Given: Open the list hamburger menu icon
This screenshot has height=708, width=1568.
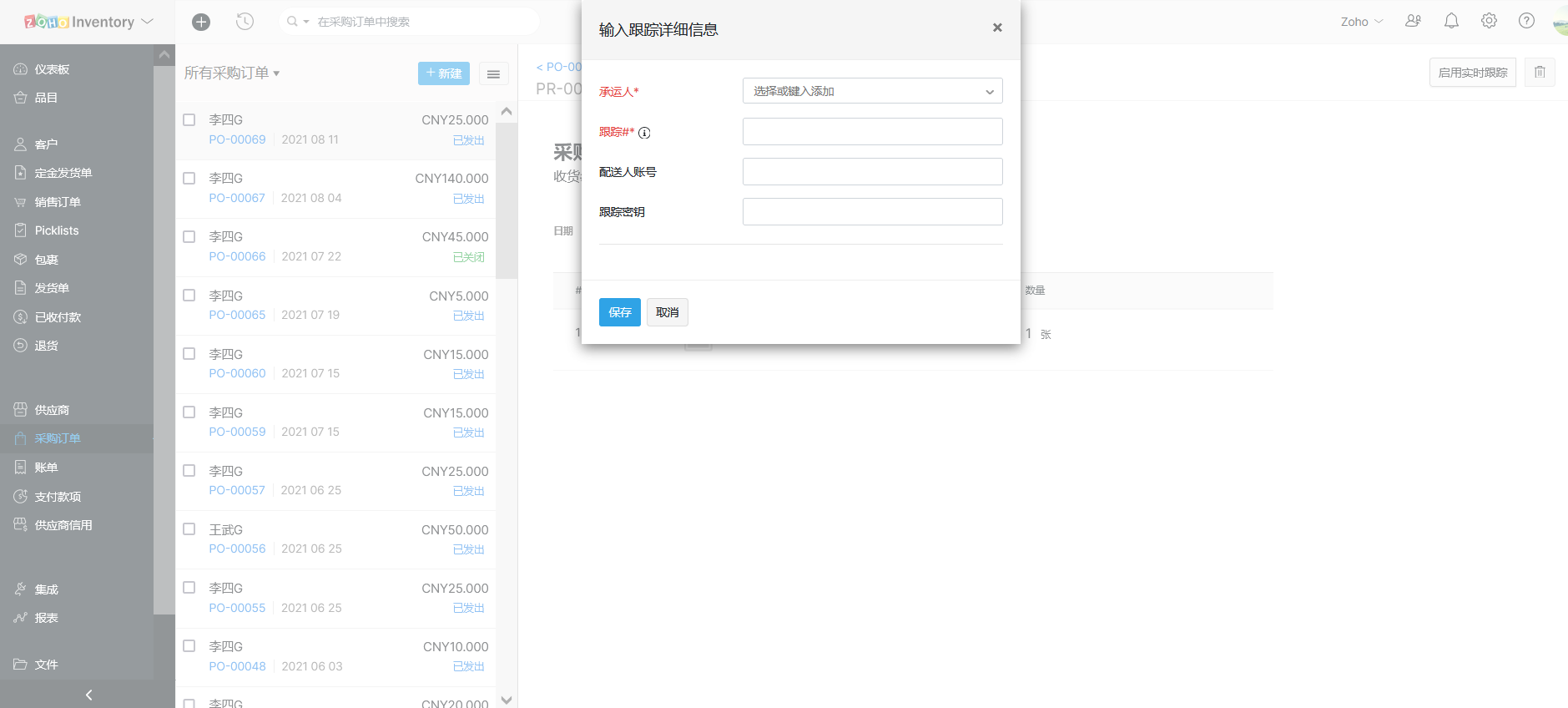Looking at the screenshot, I should 493,74.
